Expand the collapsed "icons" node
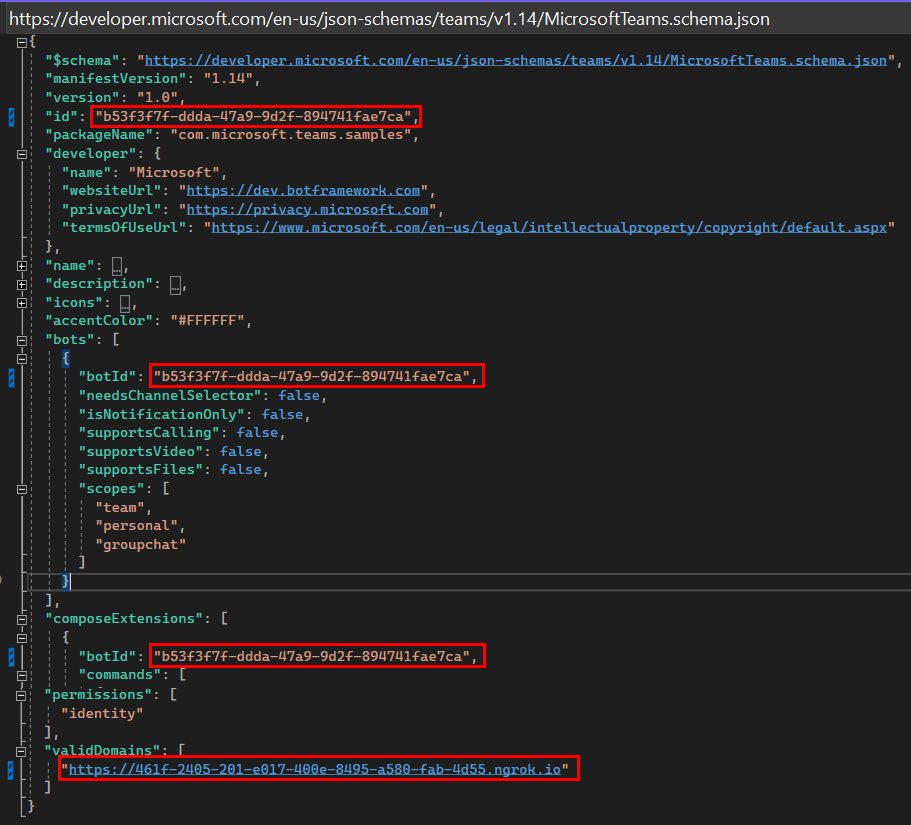911x825 pixels. [x=21, y=303]
